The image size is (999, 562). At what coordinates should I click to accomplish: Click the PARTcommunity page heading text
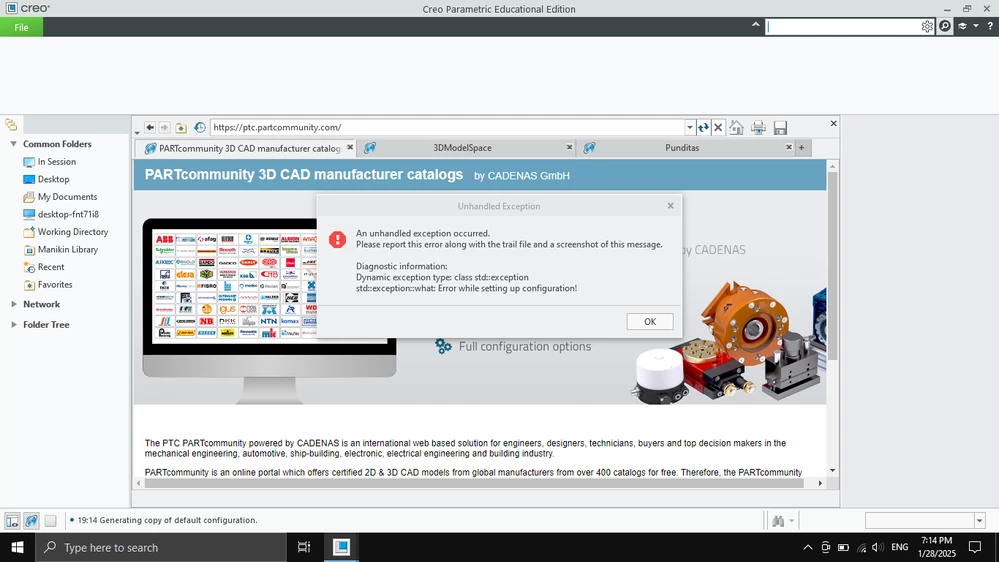pyautogui.click(x=303, y=175)
